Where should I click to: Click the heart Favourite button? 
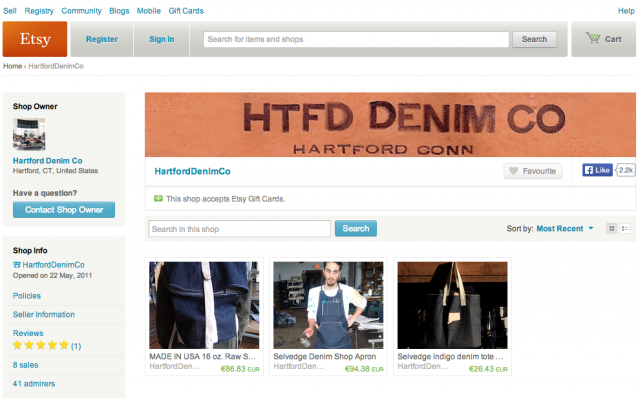coord(533,171)
